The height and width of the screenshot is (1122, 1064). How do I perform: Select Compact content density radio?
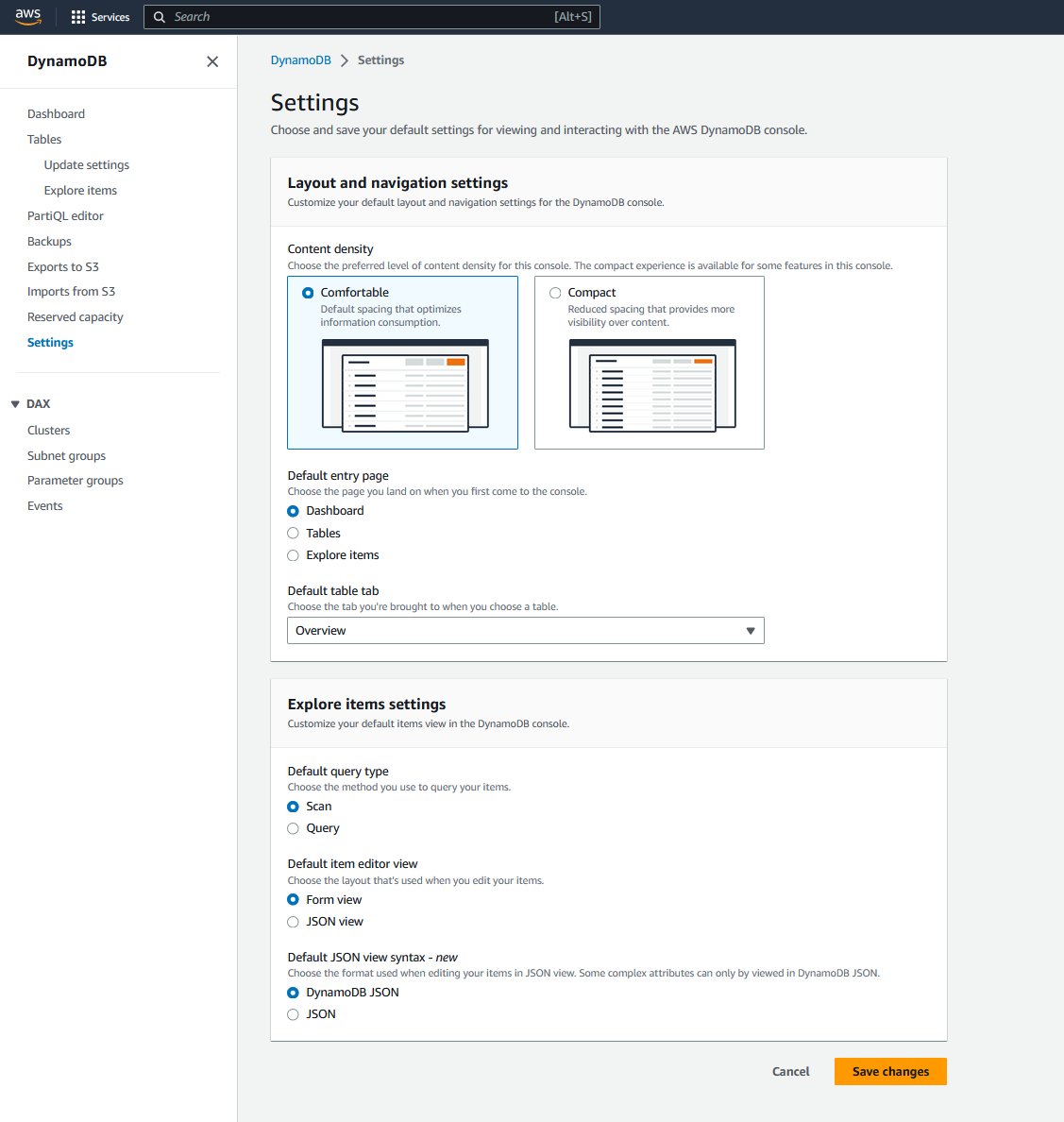pyautogui.click(x=555, y=293)
